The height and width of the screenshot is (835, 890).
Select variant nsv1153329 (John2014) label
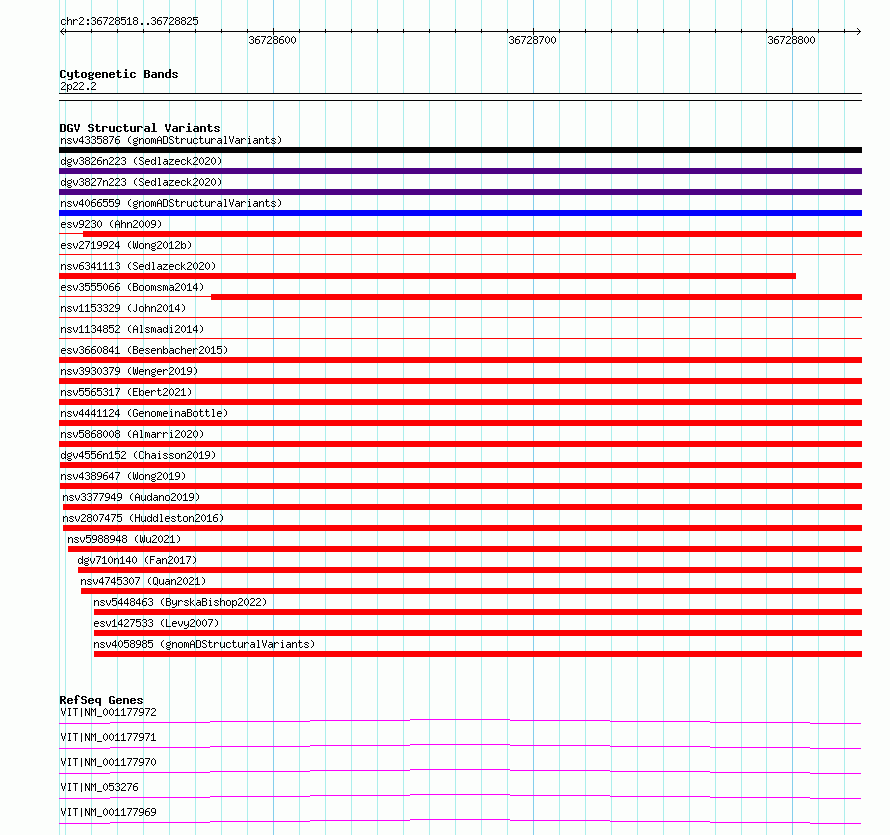[x=123, y=308]
